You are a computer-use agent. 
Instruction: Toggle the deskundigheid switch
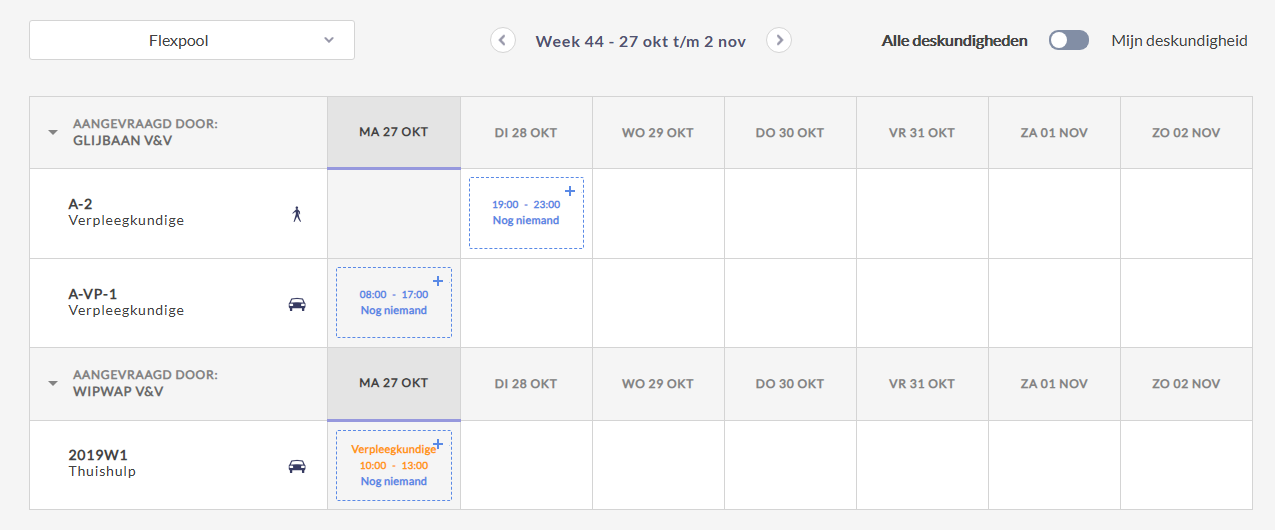point(1069,40)
